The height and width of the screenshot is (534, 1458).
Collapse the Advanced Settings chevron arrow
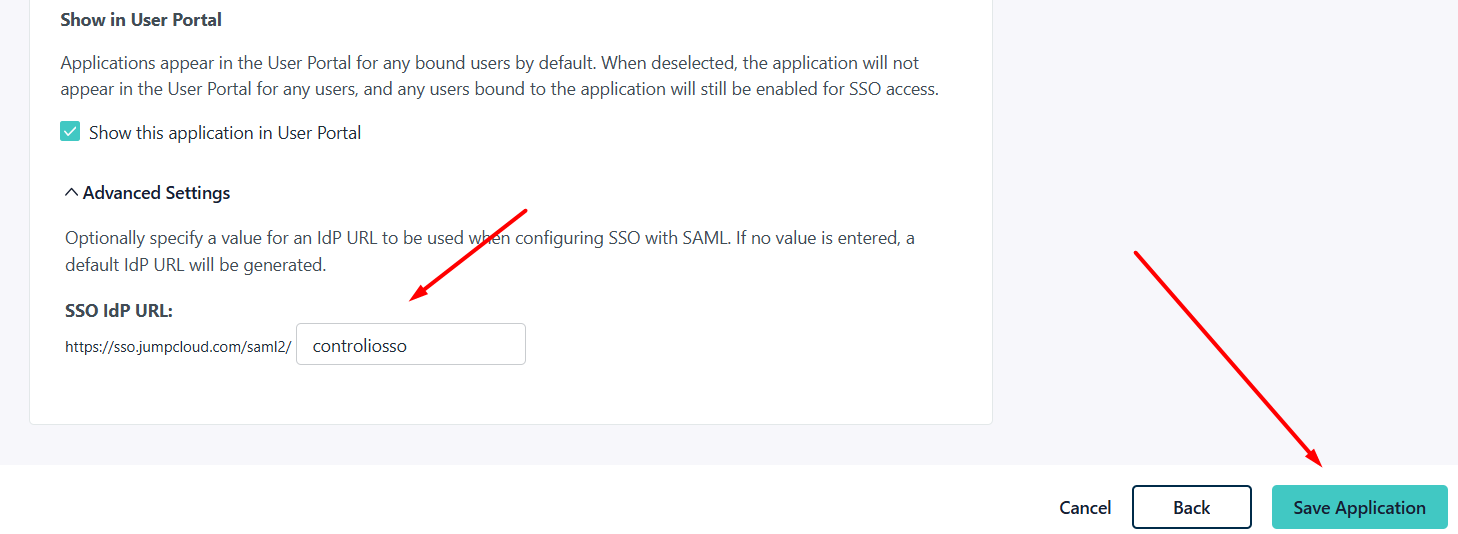[x=71, y=192]
